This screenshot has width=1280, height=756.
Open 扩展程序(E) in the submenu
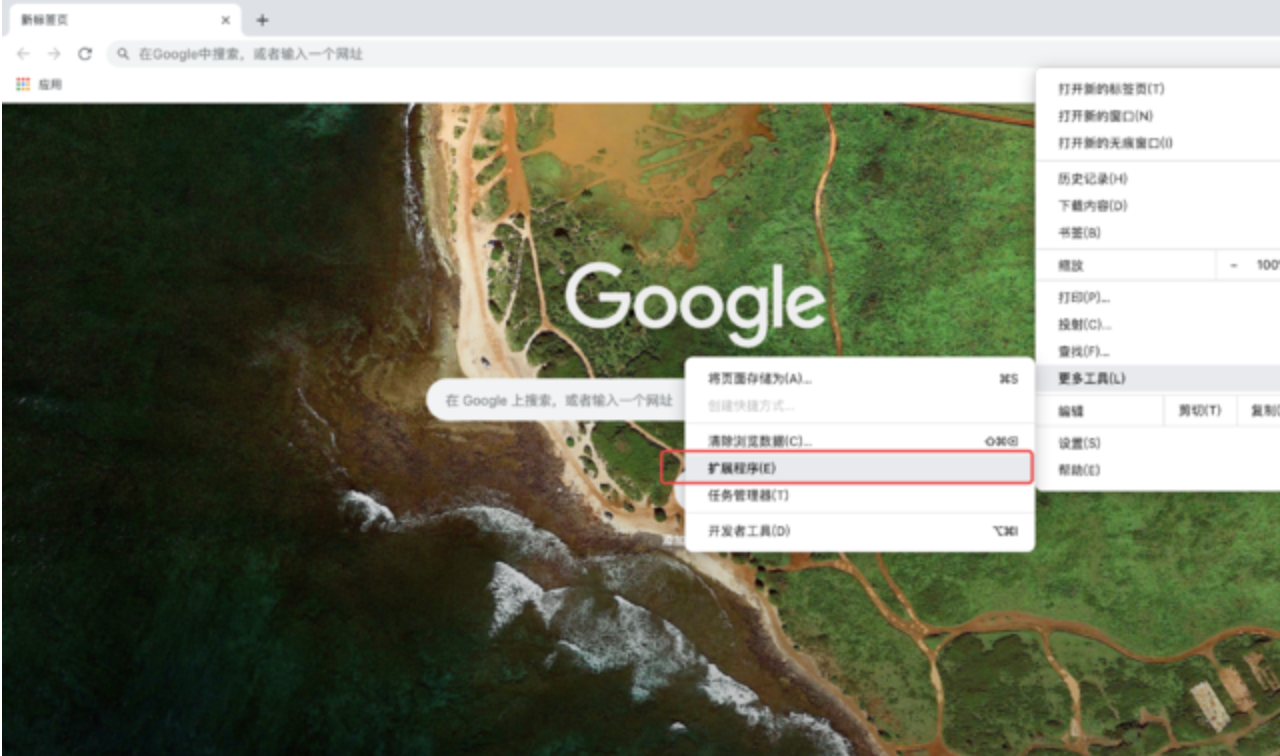pyautogui.click(x=860, y=468)
